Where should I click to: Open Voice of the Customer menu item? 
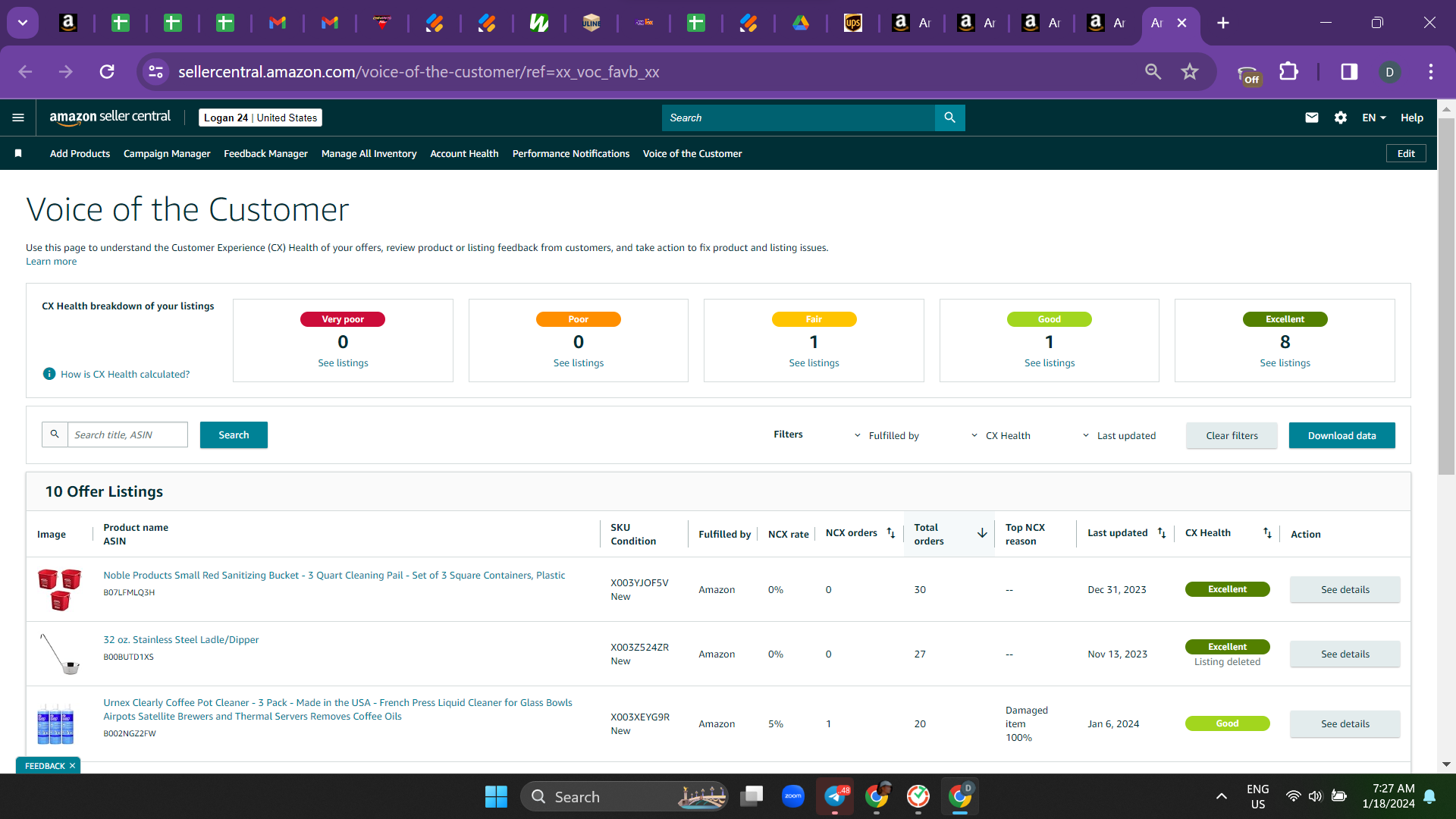pyautogui.click(x=692, y=153)
